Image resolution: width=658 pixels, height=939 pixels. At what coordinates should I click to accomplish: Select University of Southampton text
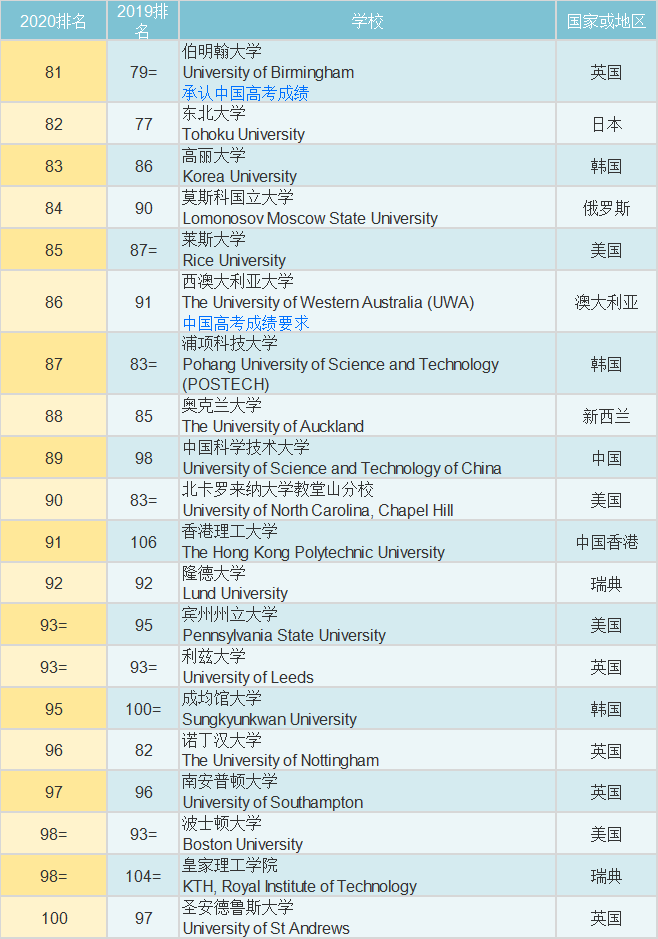click(x=272, y=802)
